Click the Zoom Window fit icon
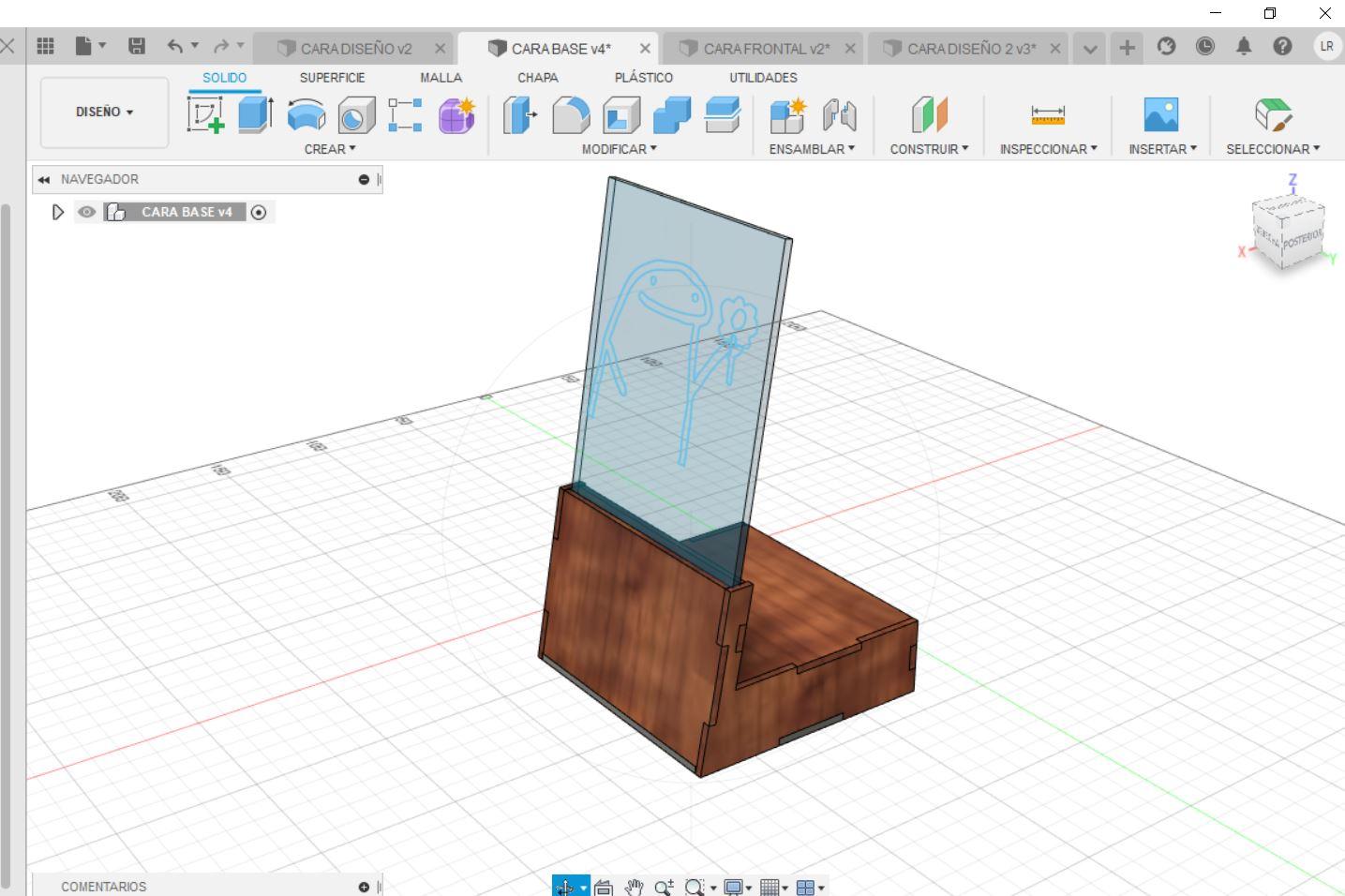Viewport: 1345px width, 896px height. (695, 887)
